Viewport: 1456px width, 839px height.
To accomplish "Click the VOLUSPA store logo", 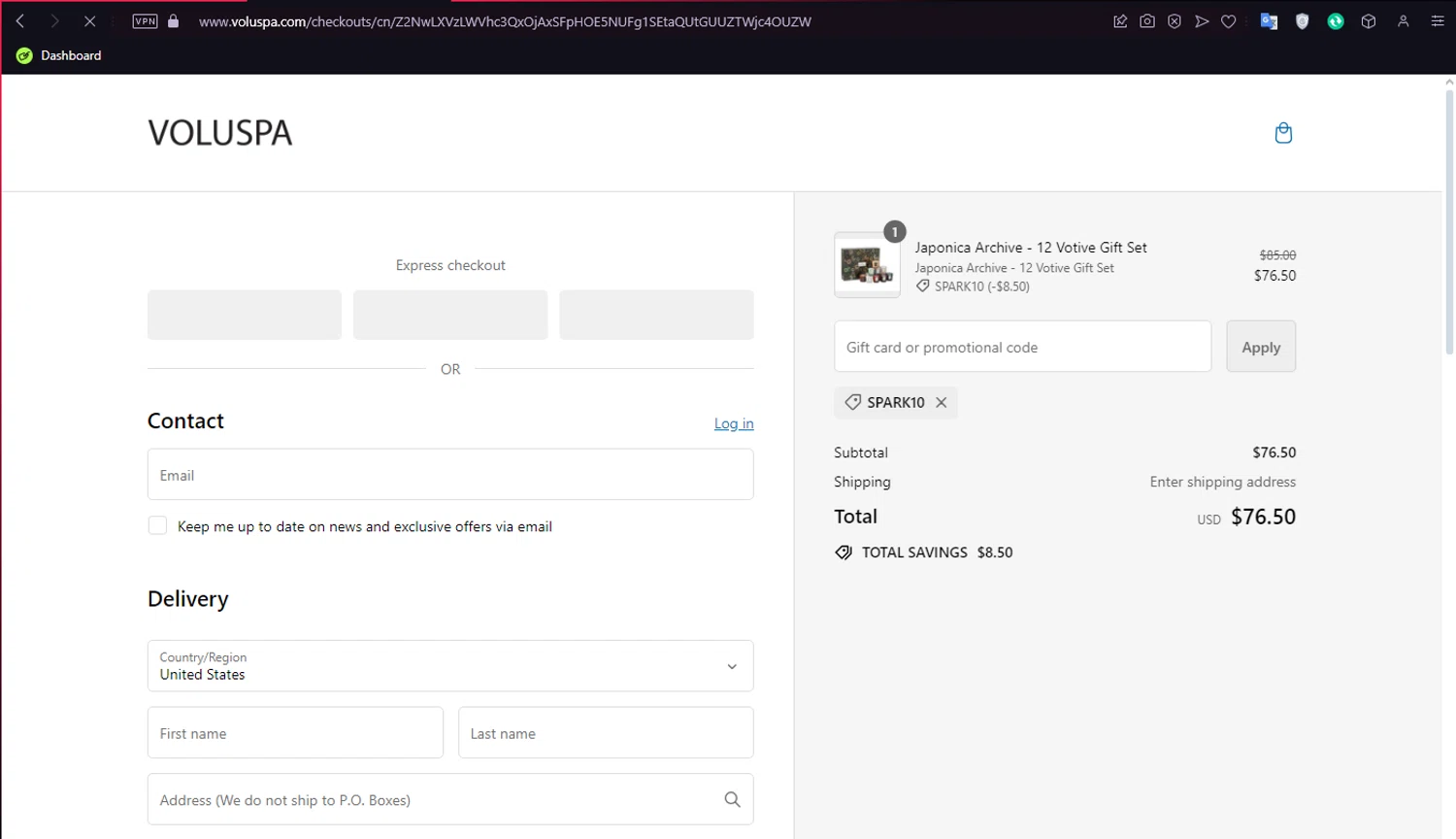I will [220, 133].
